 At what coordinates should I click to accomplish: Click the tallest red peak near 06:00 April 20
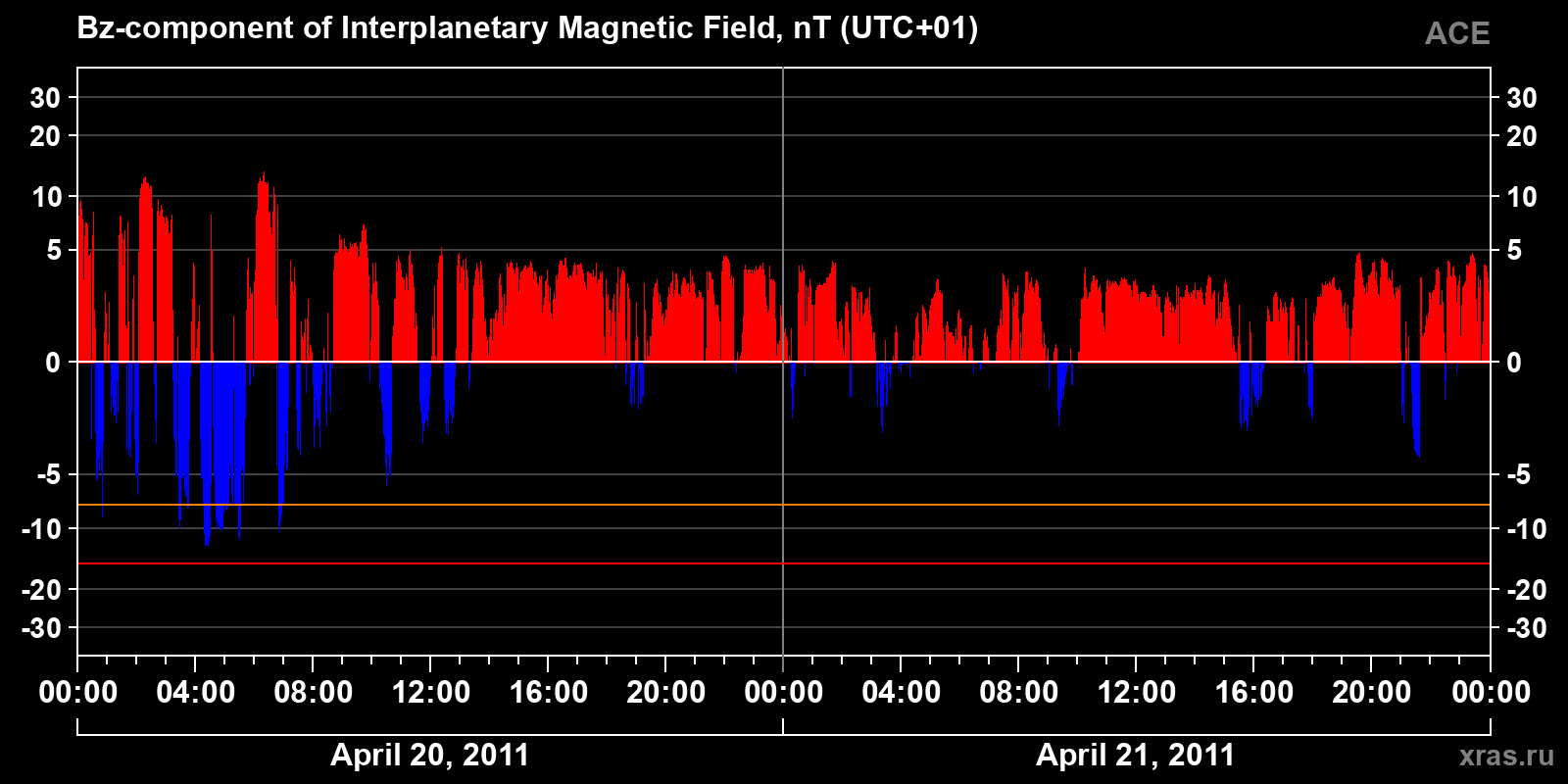pyautogui.click(x=263, y=265)
